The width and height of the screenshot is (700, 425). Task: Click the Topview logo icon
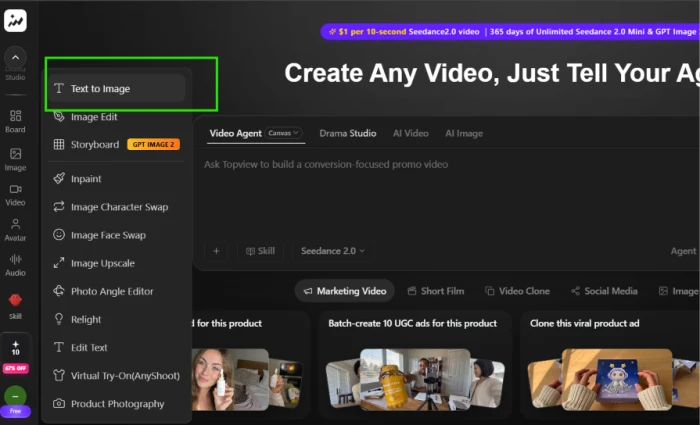tap(15, 21)
